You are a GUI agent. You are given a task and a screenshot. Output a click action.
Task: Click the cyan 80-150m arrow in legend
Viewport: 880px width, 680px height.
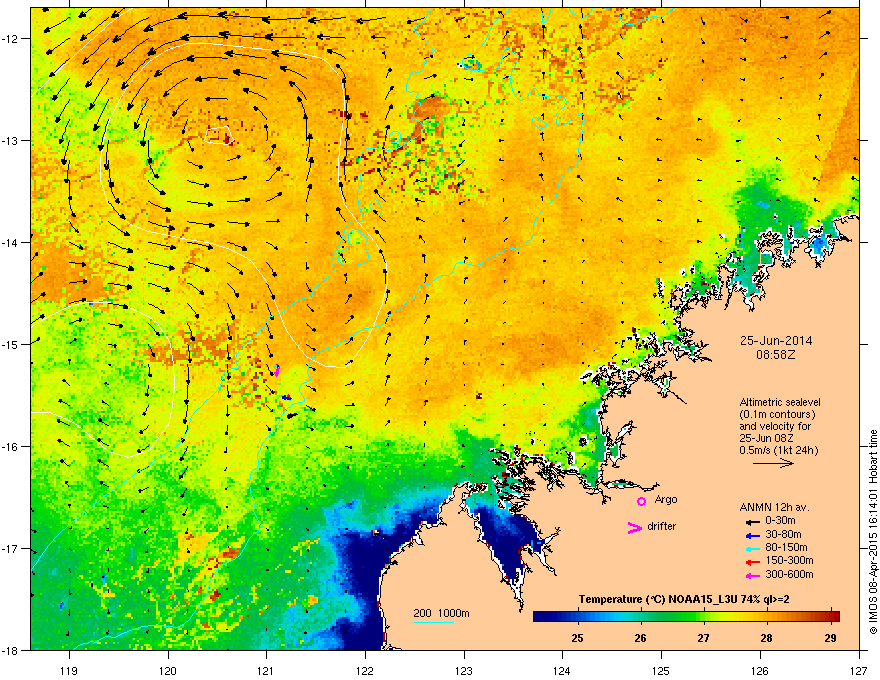coord(752,549)
